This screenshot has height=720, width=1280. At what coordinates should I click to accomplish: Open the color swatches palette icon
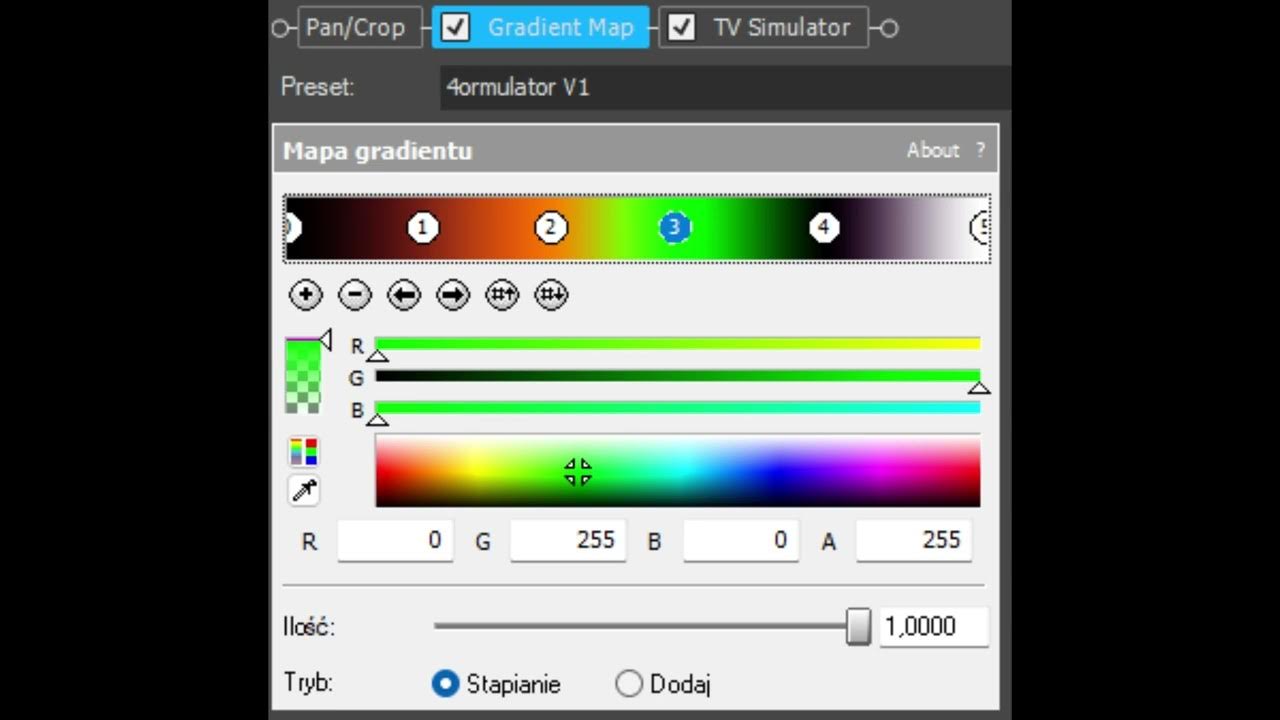pyautogui.click(x=303, y=452)
